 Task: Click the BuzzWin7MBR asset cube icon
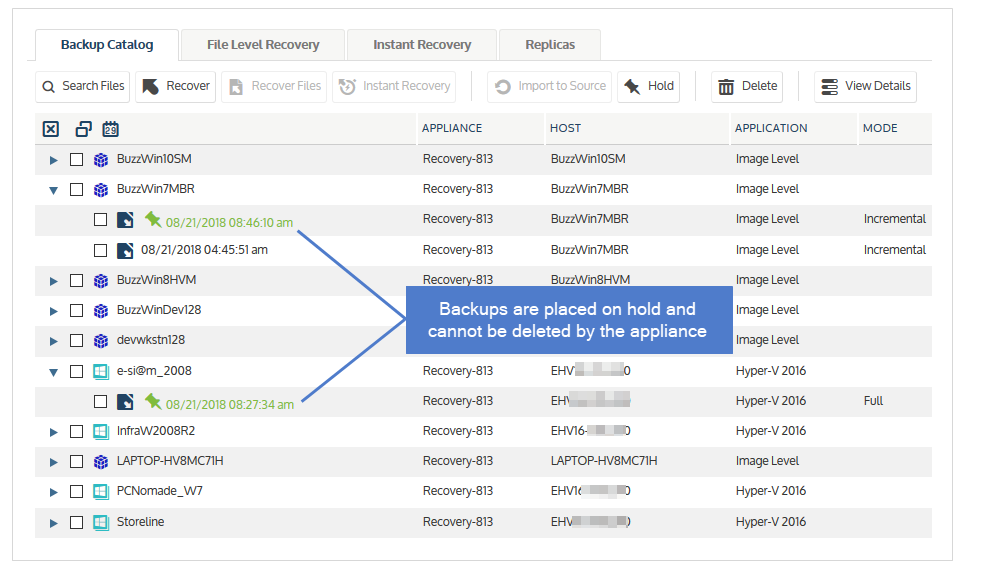pyautogui.click(x=101, y=190)
